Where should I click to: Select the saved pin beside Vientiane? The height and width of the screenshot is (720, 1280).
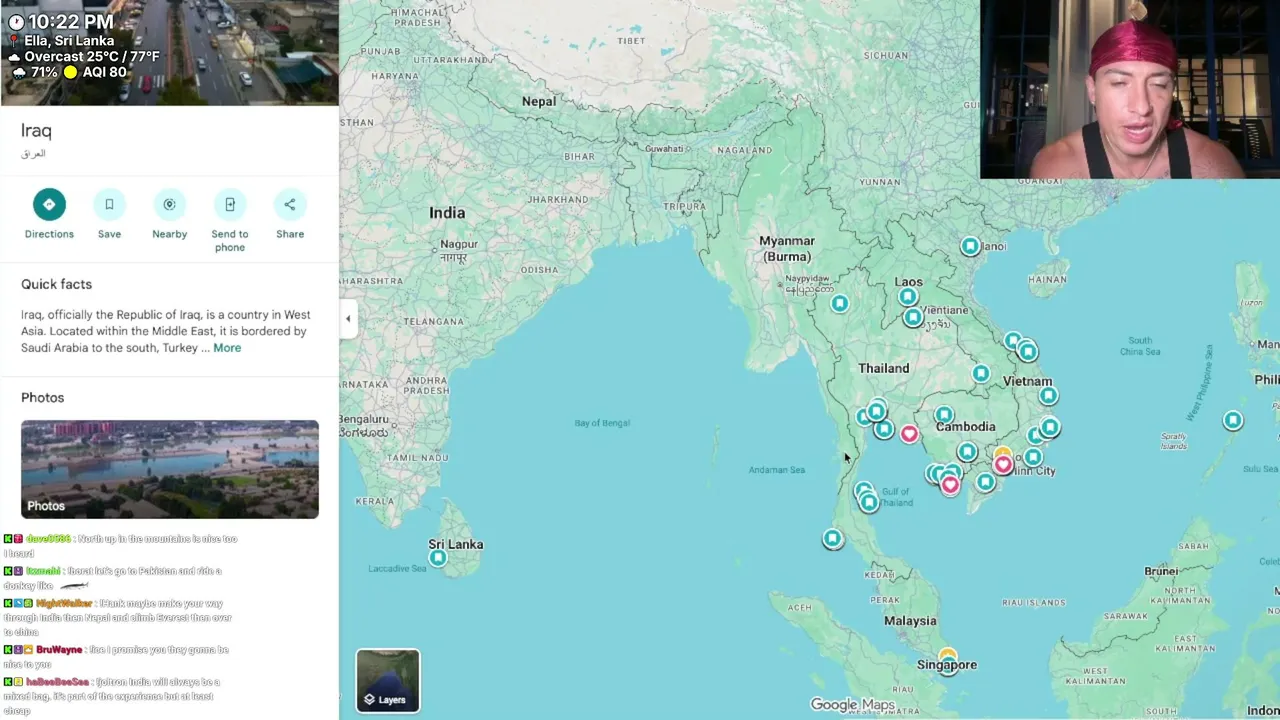pyautogui.click(x=912, y=318)
